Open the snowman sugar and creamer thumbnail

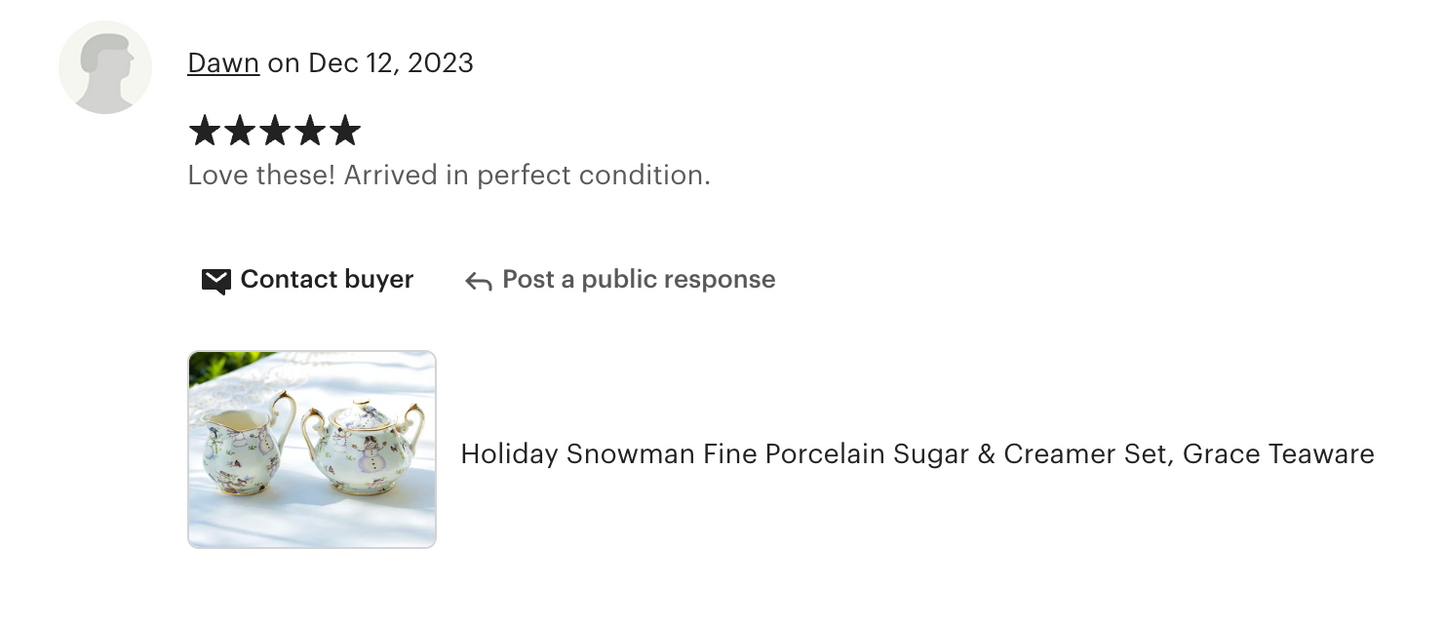pyautogui.click(x=312, y=449)
